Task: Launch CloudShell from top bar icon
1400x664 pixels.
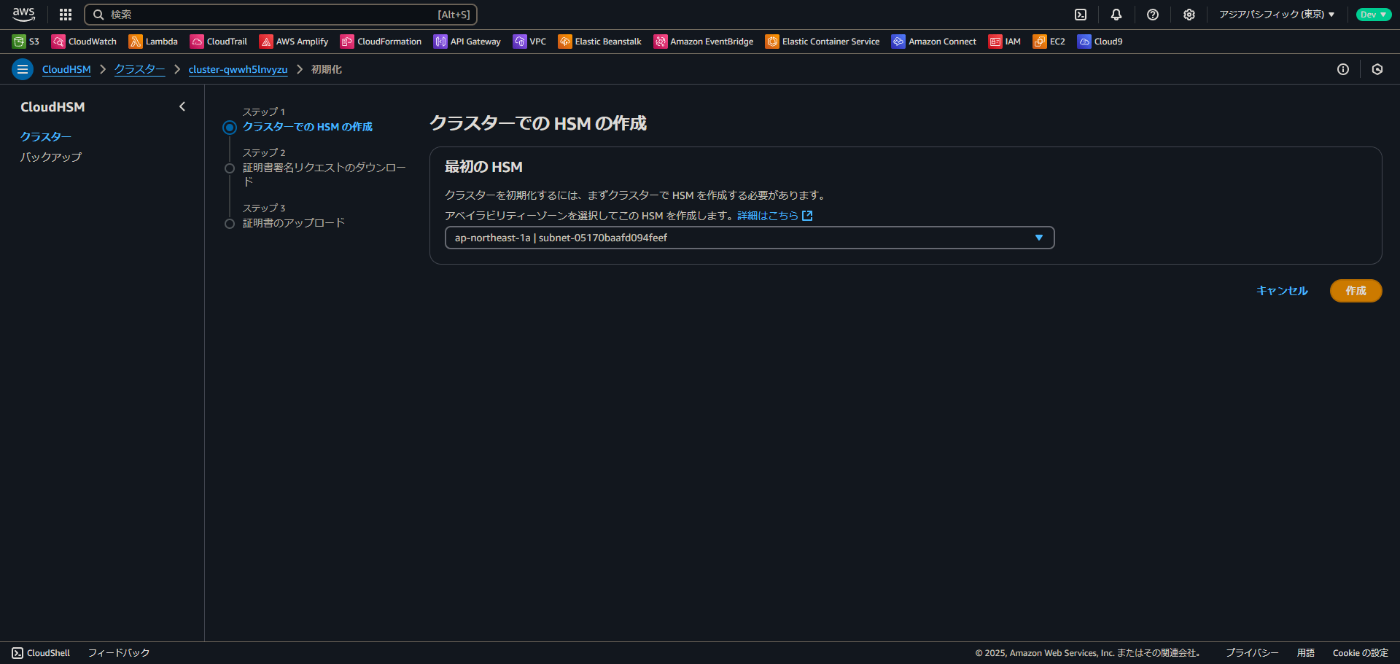Action: (x=1080, y=14)
